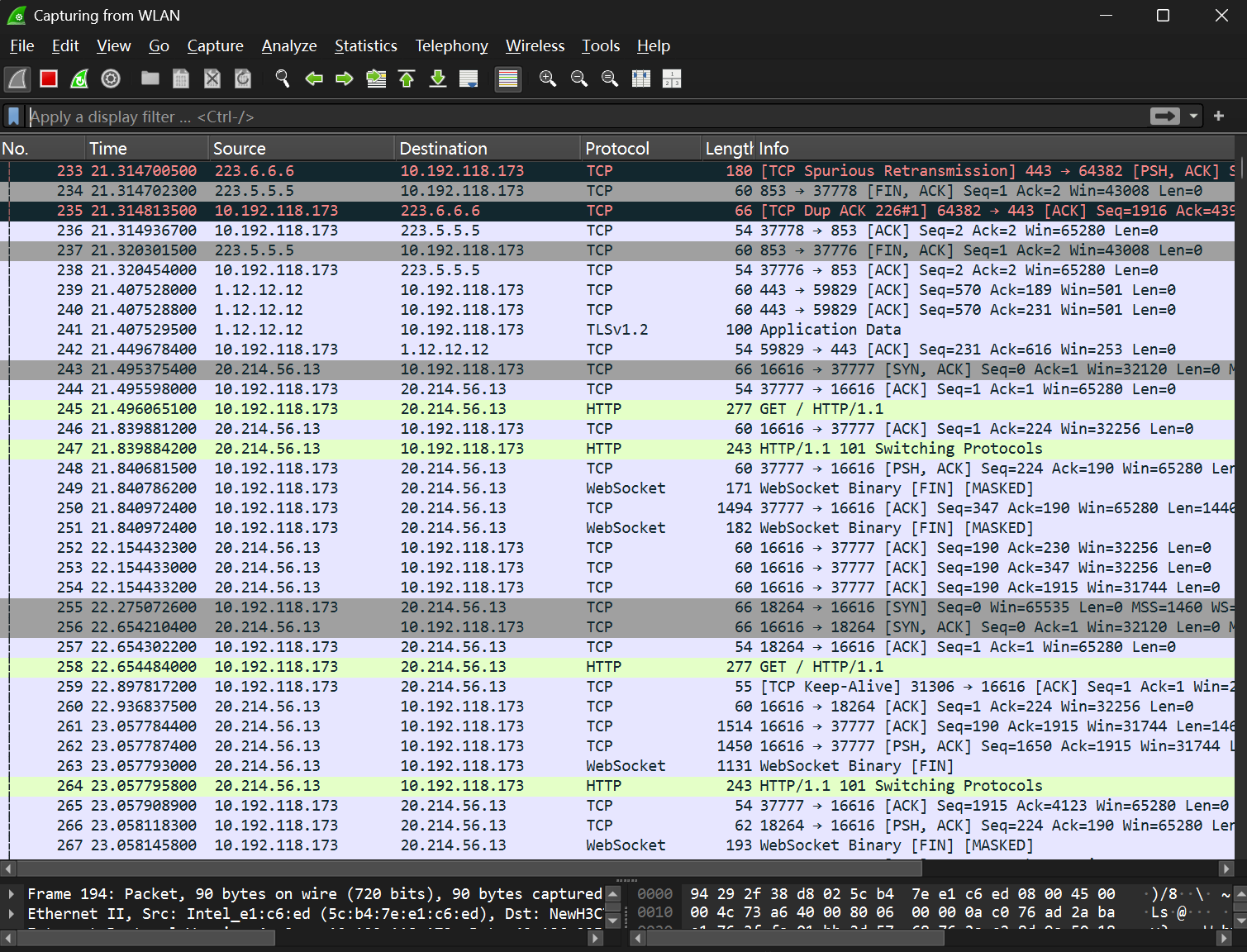The width and height of the screenshot is (1247, 952).
Task: Select packet 245 GET / HTTP/1.1
Action: [x=617, y=409]
